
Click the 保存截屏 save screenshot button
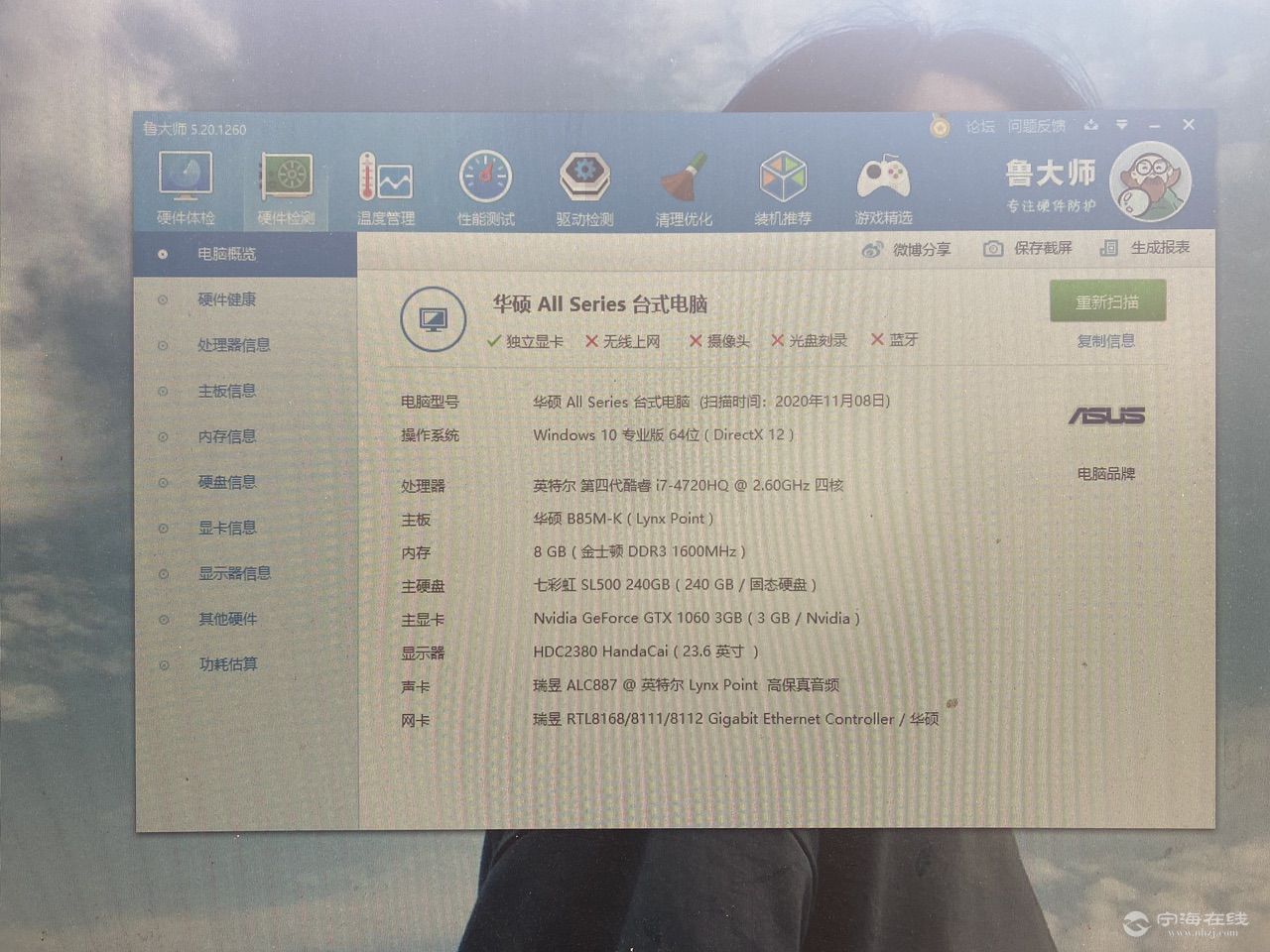click(1027, 248)
